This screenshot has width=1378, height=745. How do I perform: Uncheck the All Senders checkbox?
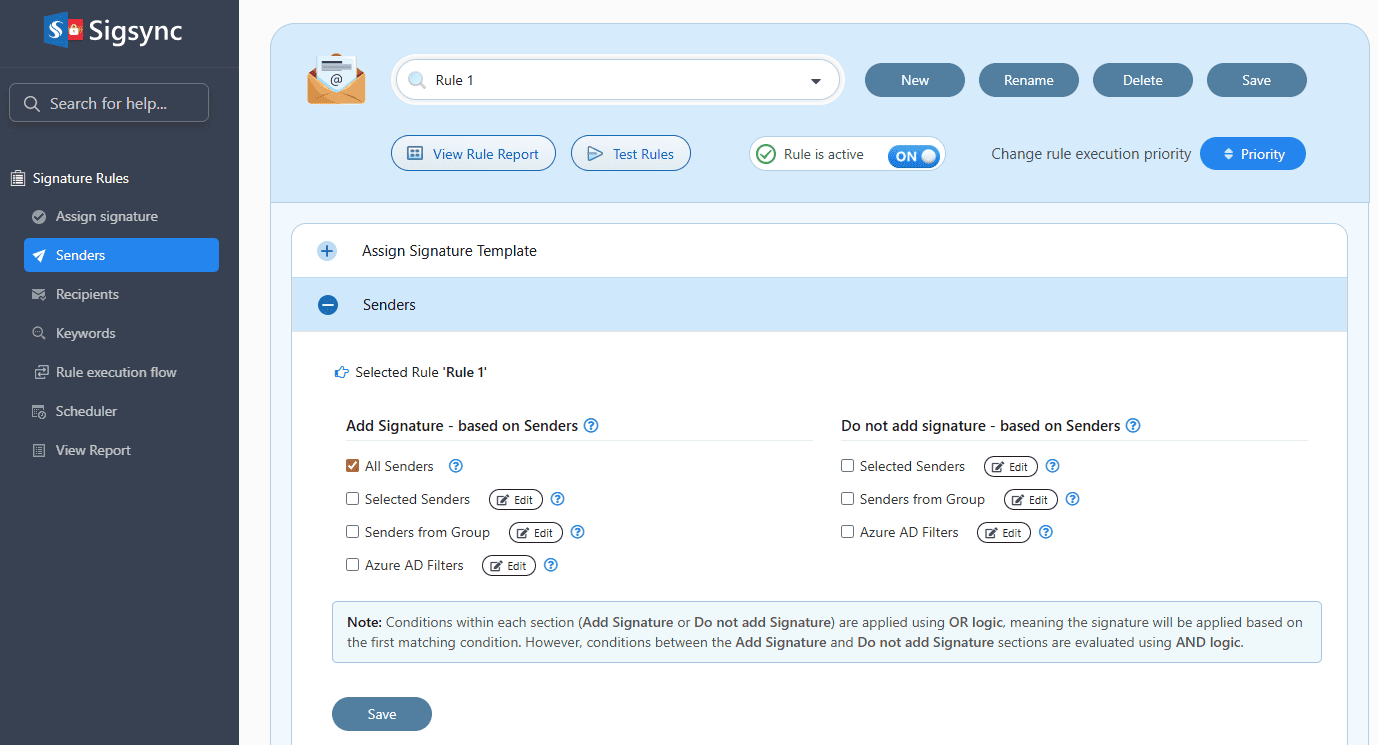352,466
